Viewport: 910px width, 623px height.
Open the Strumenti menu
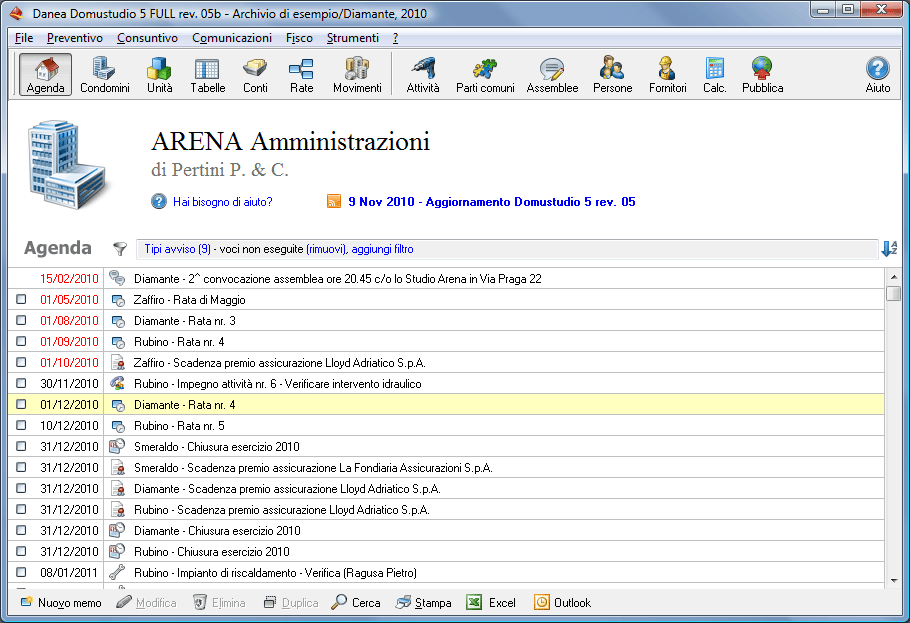(x=353, y=38)
